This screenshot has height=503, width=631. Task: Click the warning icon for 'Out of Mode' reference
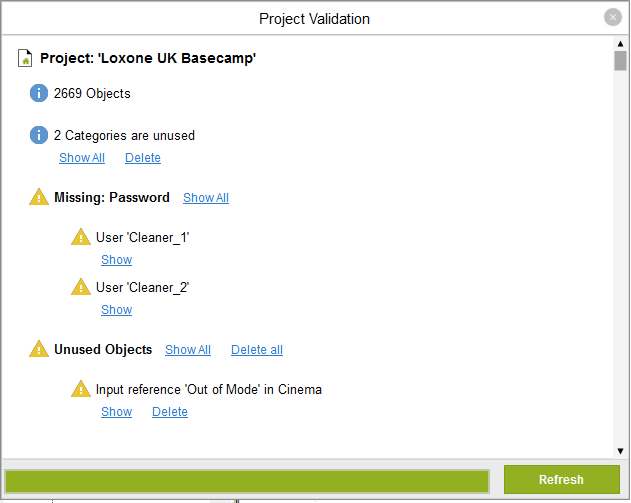pyautogui.click(x=81, y=389)
